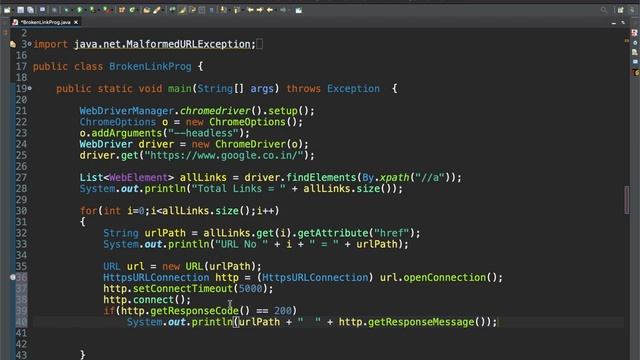Close the BrokenLinkProg.java tab
The image size is (640, 360).
pos(76,22)
